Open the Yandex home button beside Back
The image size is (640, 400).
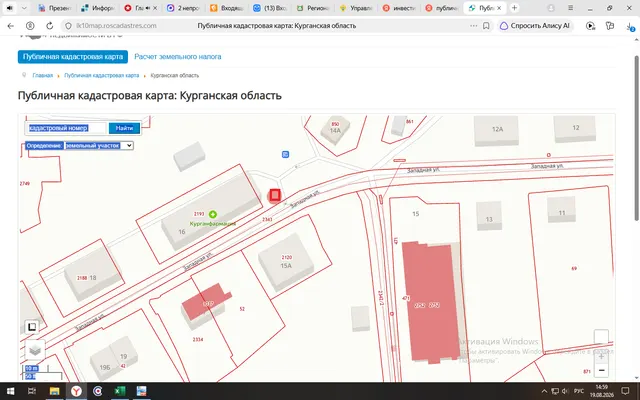point(30,26)
